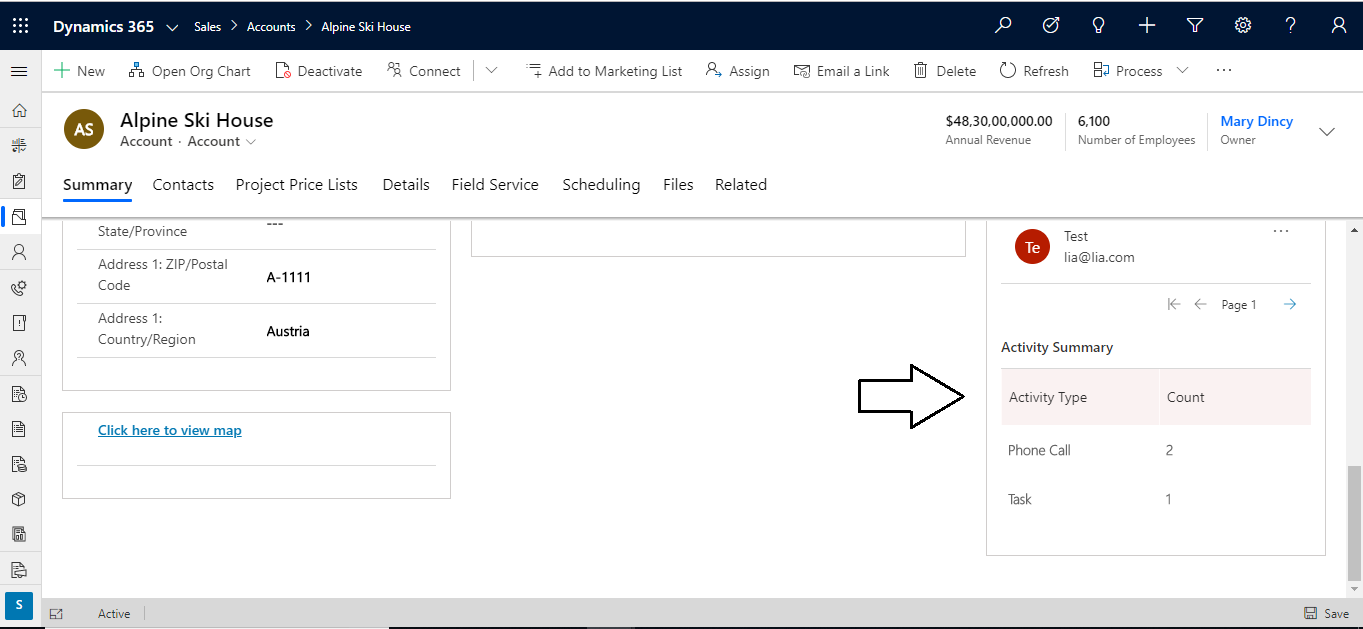Click Refresh command button
This screenshot has width=1363, height=629.
tap(1034, 71)
